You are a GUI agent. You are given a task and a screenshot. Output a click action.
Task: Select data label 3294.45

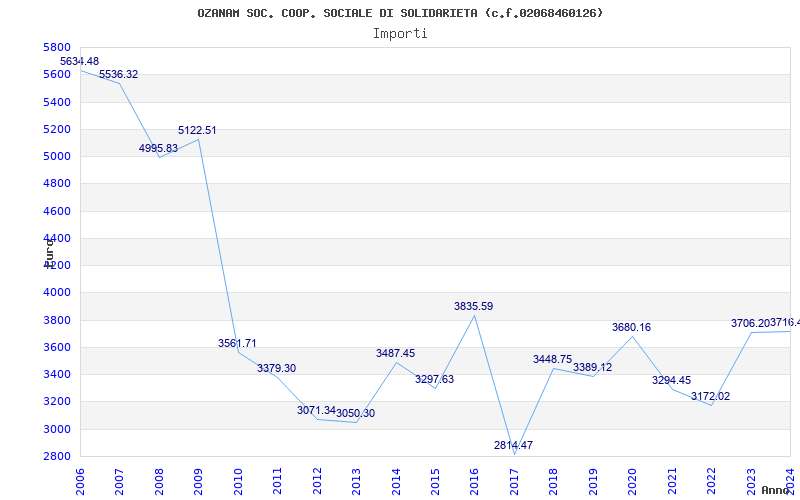point(671,380)
